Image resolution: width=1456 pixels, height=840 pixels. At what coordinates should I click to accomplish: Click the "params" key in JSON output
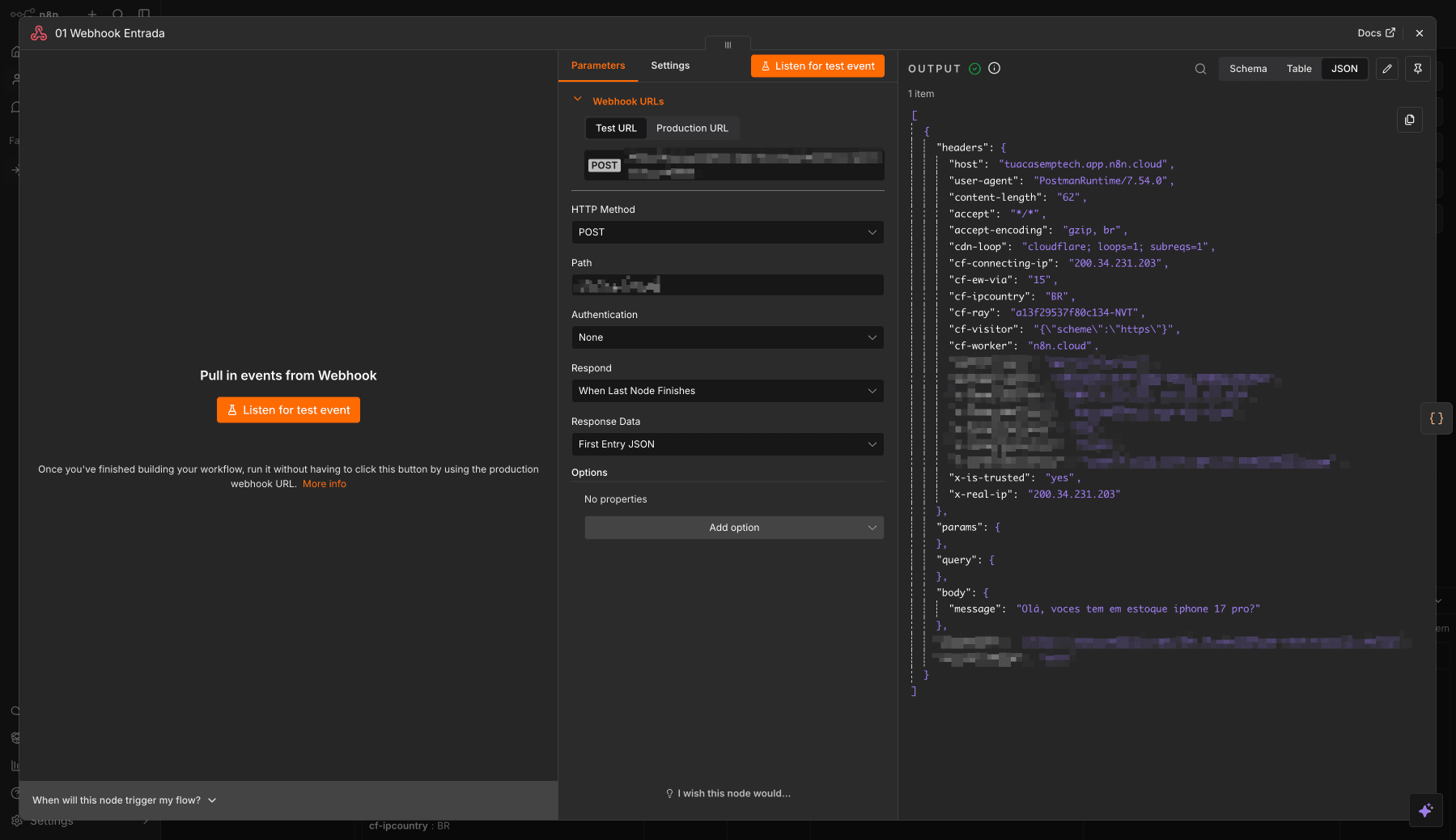tap(962, 527)
